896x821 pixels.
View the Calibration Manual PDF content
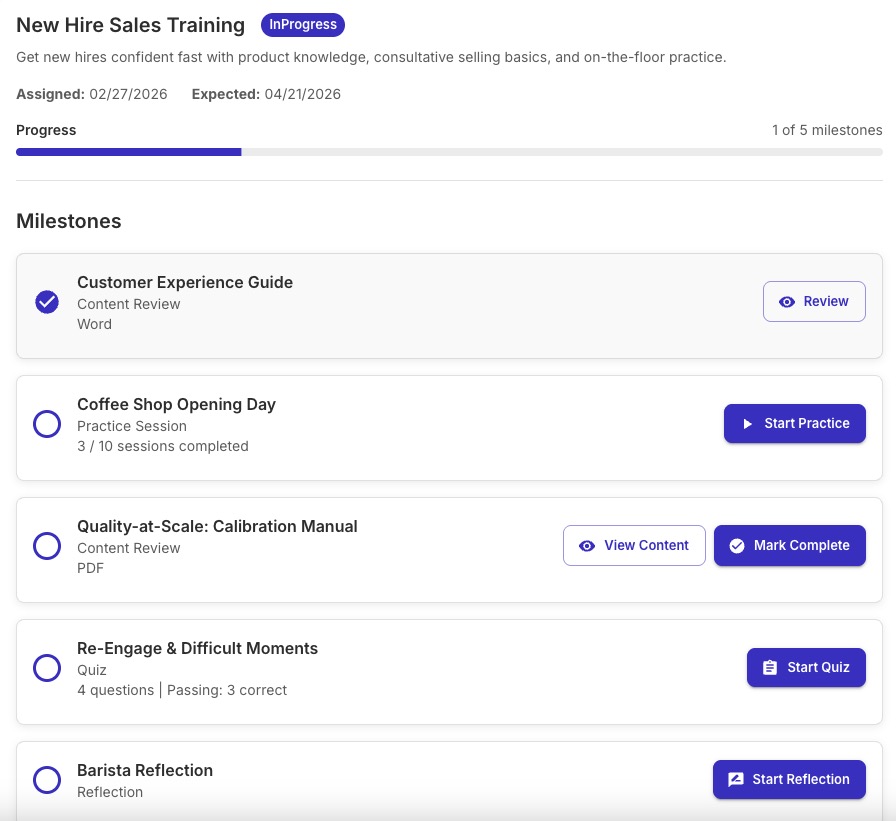(x=634, y=545)
